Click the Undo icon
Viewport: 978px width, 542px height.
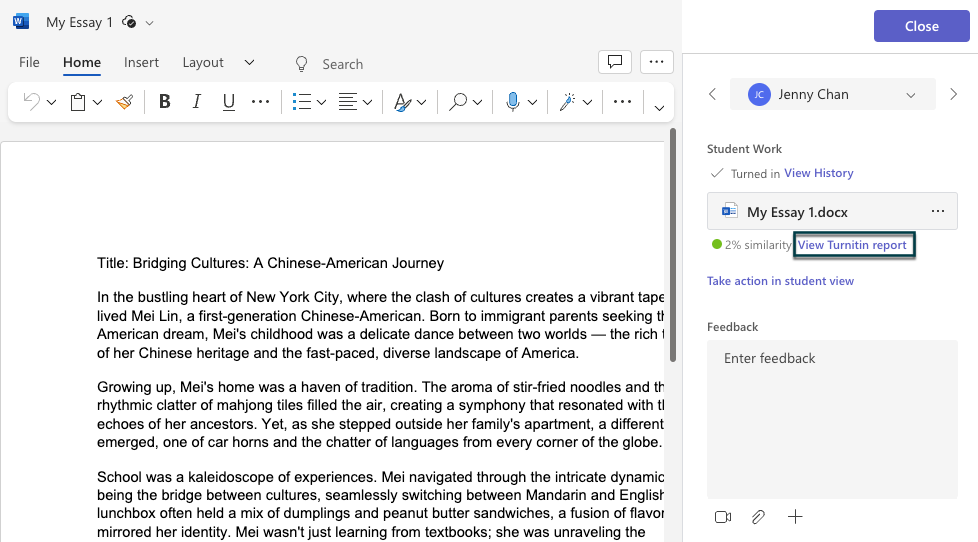click(x=31, y=101)
